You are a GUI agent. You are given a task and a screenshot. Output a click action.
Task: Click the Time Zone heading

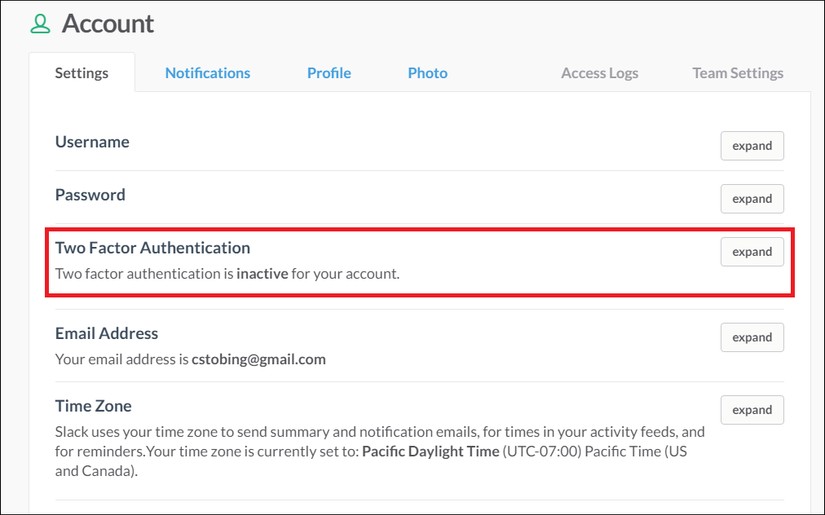[x=93, y=406]
